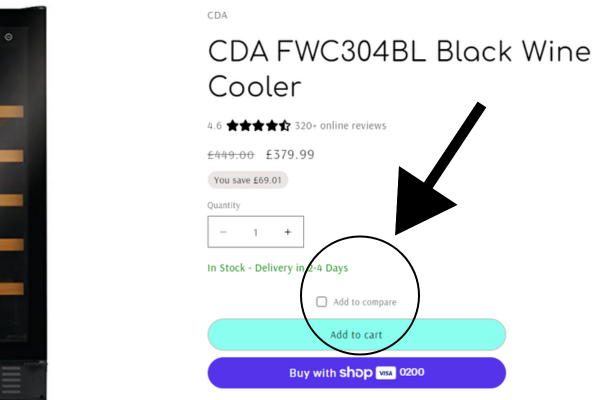Click the CDA brand label
The height and width of the screenshot is (400, 600).
pyautogui.click(x=217, y=16)
